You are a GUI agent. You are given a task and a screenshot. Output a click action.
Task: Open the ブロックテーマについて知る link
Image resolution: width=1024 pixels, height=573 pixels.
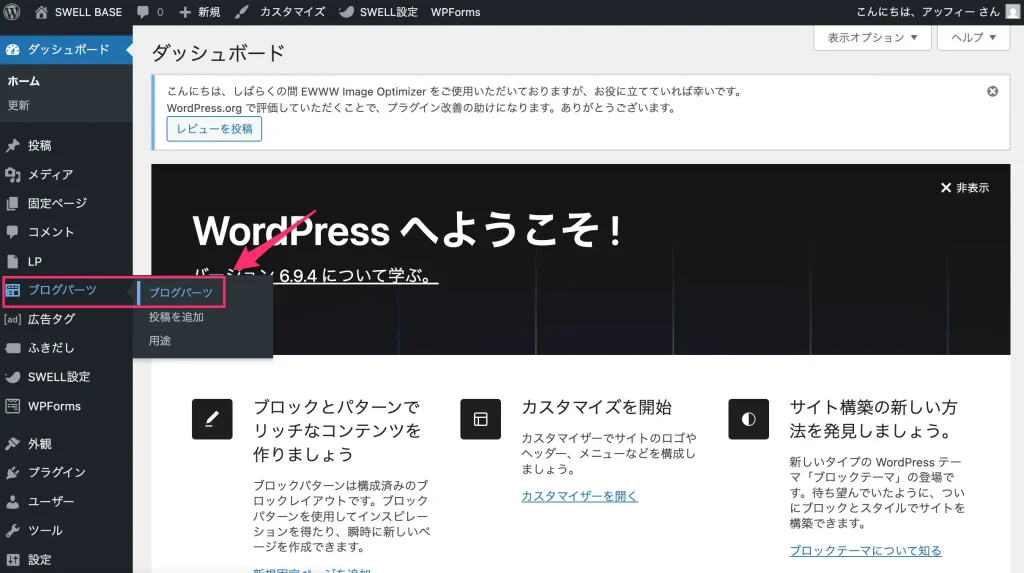tap(865, 551)
